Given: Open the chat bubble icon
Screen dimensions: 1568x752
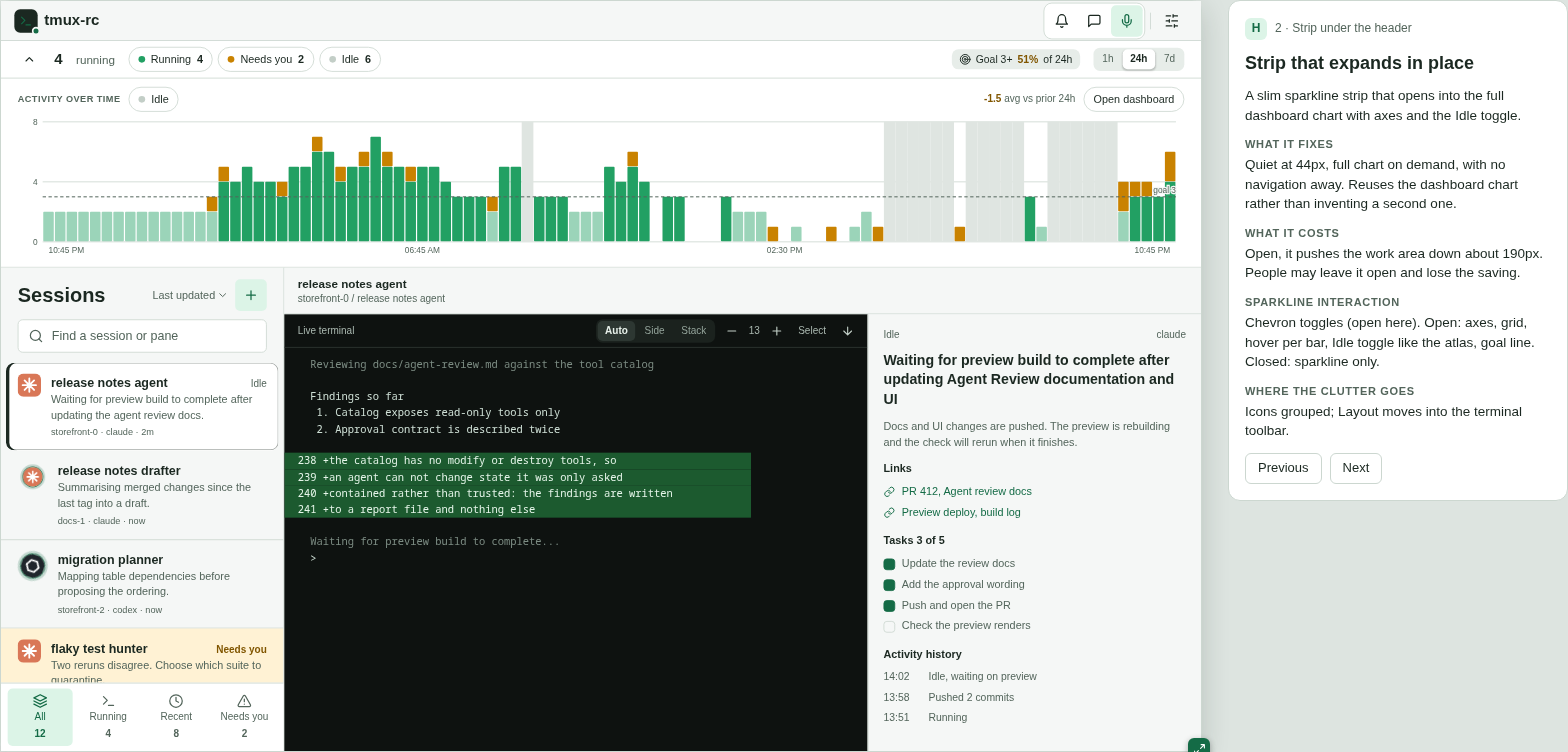Looking at the screenshot, I should coord(1094,20).
